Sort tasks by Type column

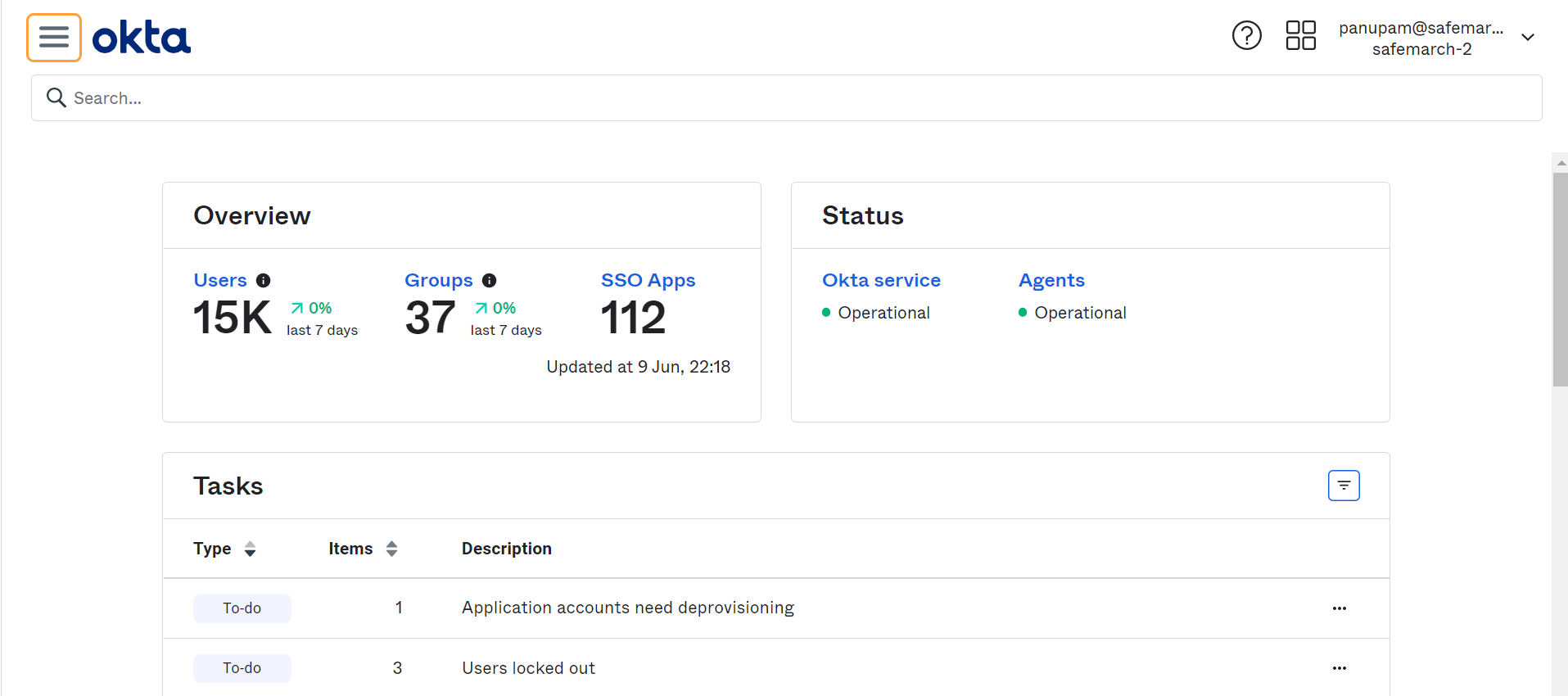[250, 549]
